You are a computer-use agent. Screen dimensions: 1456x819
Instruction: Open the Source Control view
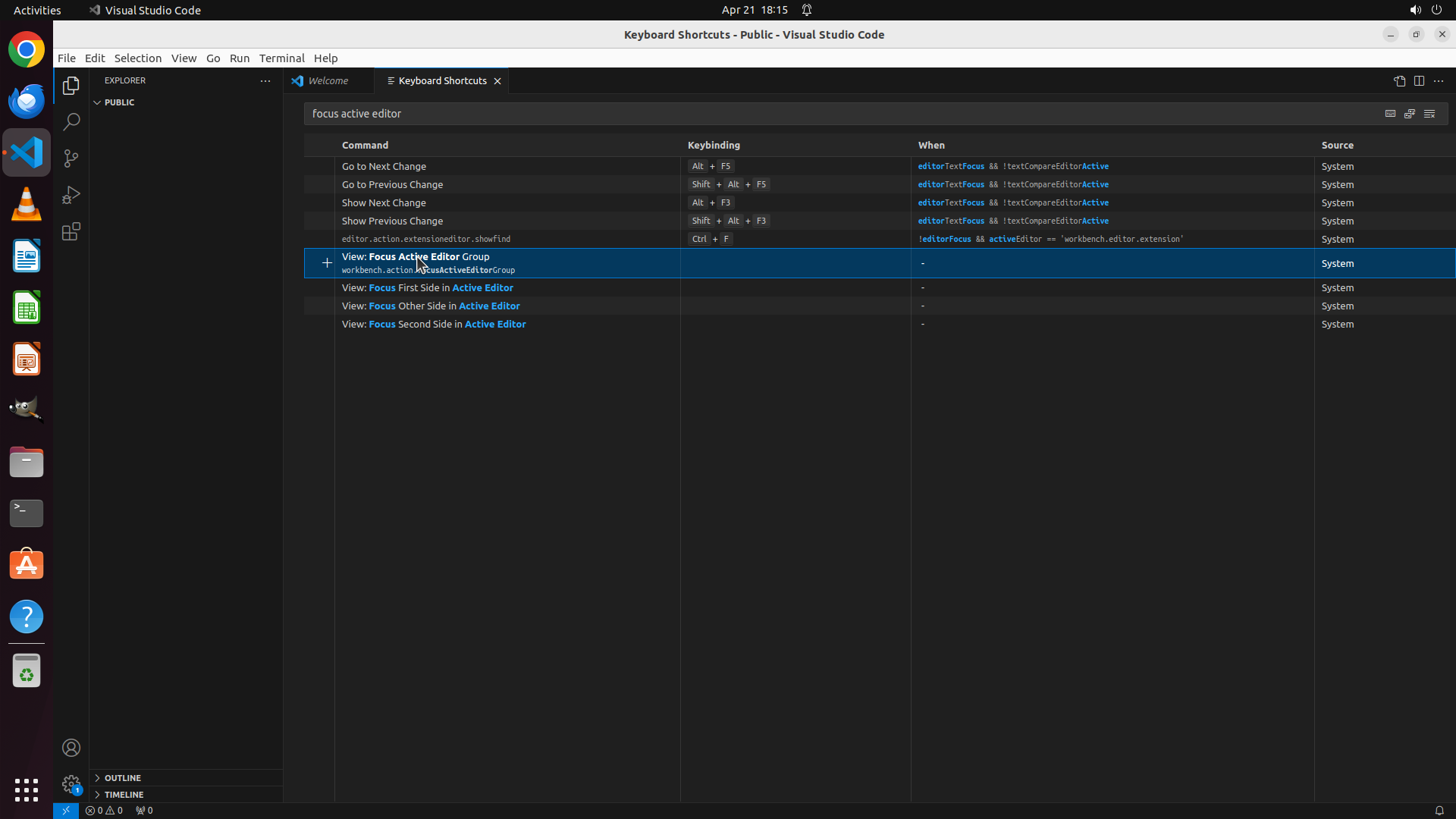pyautogui.click(x=71, y=158)
